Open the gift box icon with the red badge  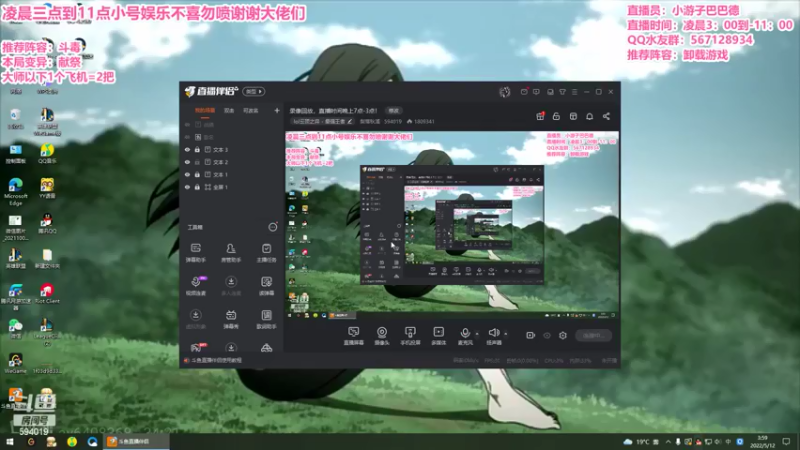tap(540, 116)
